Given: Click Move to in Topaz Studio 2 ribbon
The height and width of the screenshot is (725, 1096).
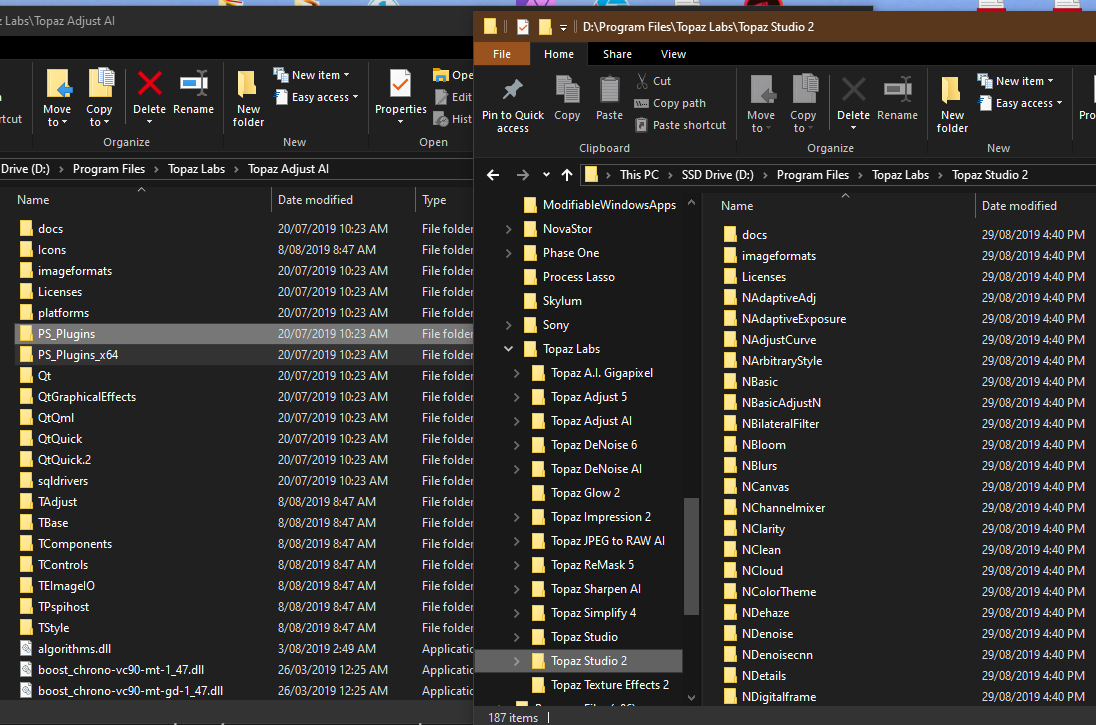Looking at the screenshot, I should pyautogui.click(x=760, y=103).
